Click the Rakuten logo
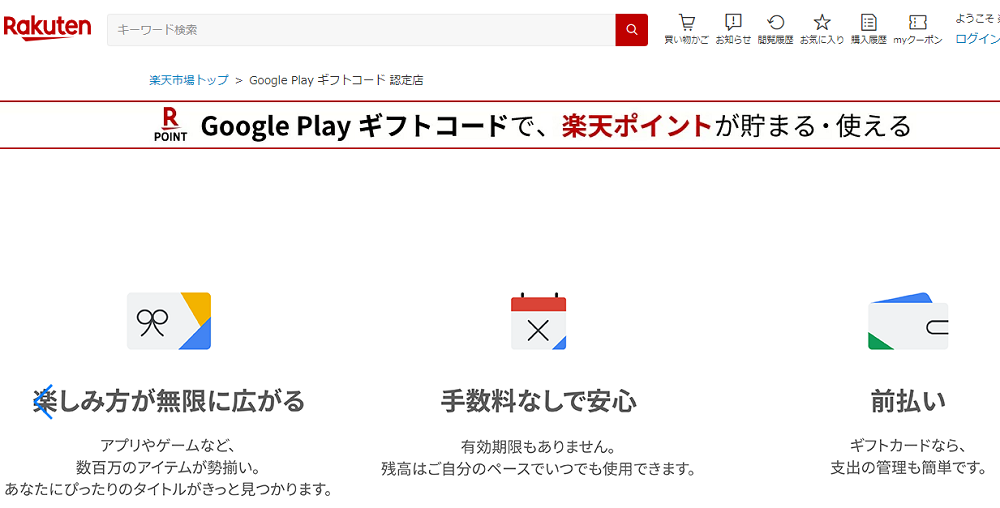This screenshot has width=1000, height=508. pos(47,29)
